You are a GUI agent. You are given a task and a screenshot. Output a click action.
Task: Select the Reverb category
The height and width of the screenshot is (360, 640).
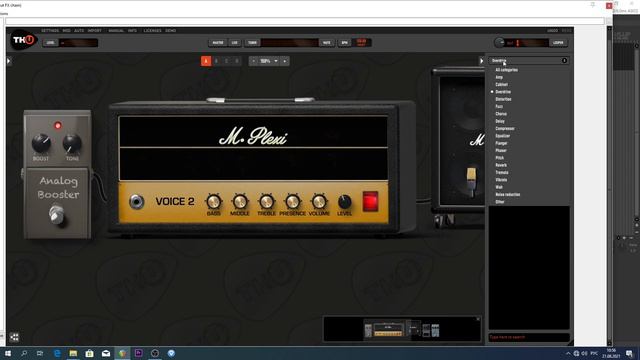tap(501, 165)
